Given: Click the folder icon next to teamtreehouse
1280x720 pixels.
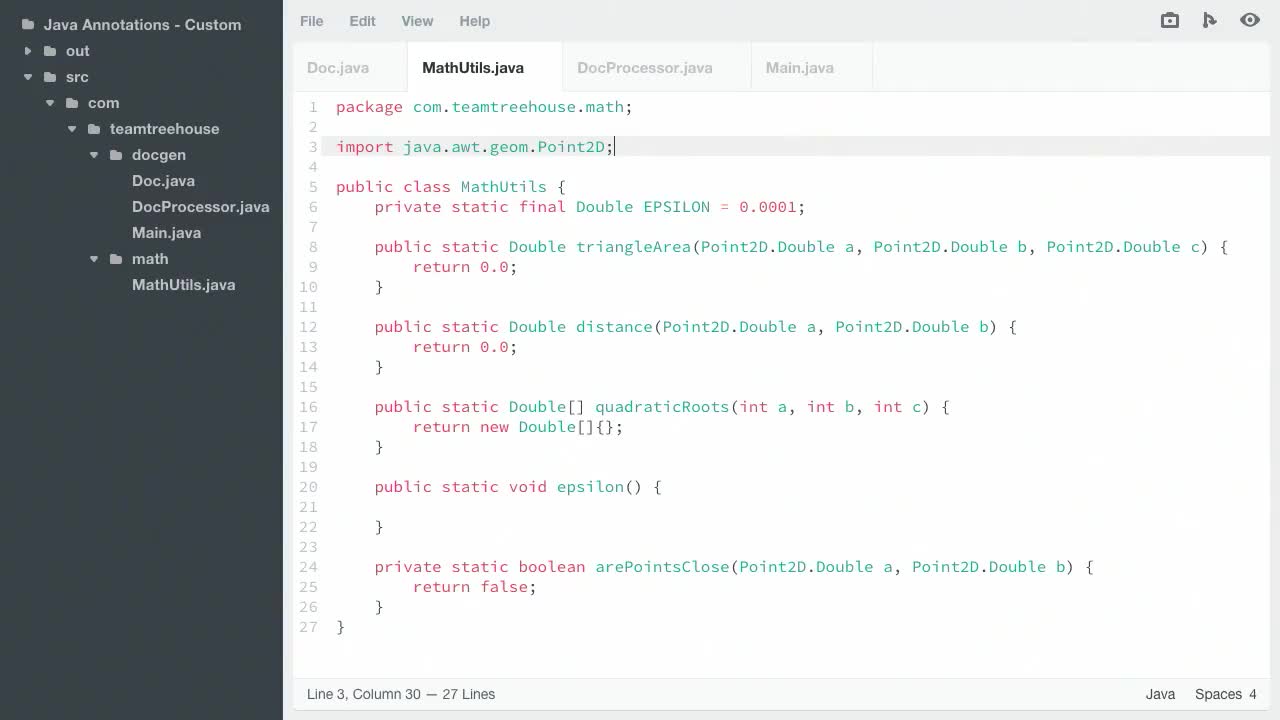Looking at the screenshot, I should (x=93, y=129).
